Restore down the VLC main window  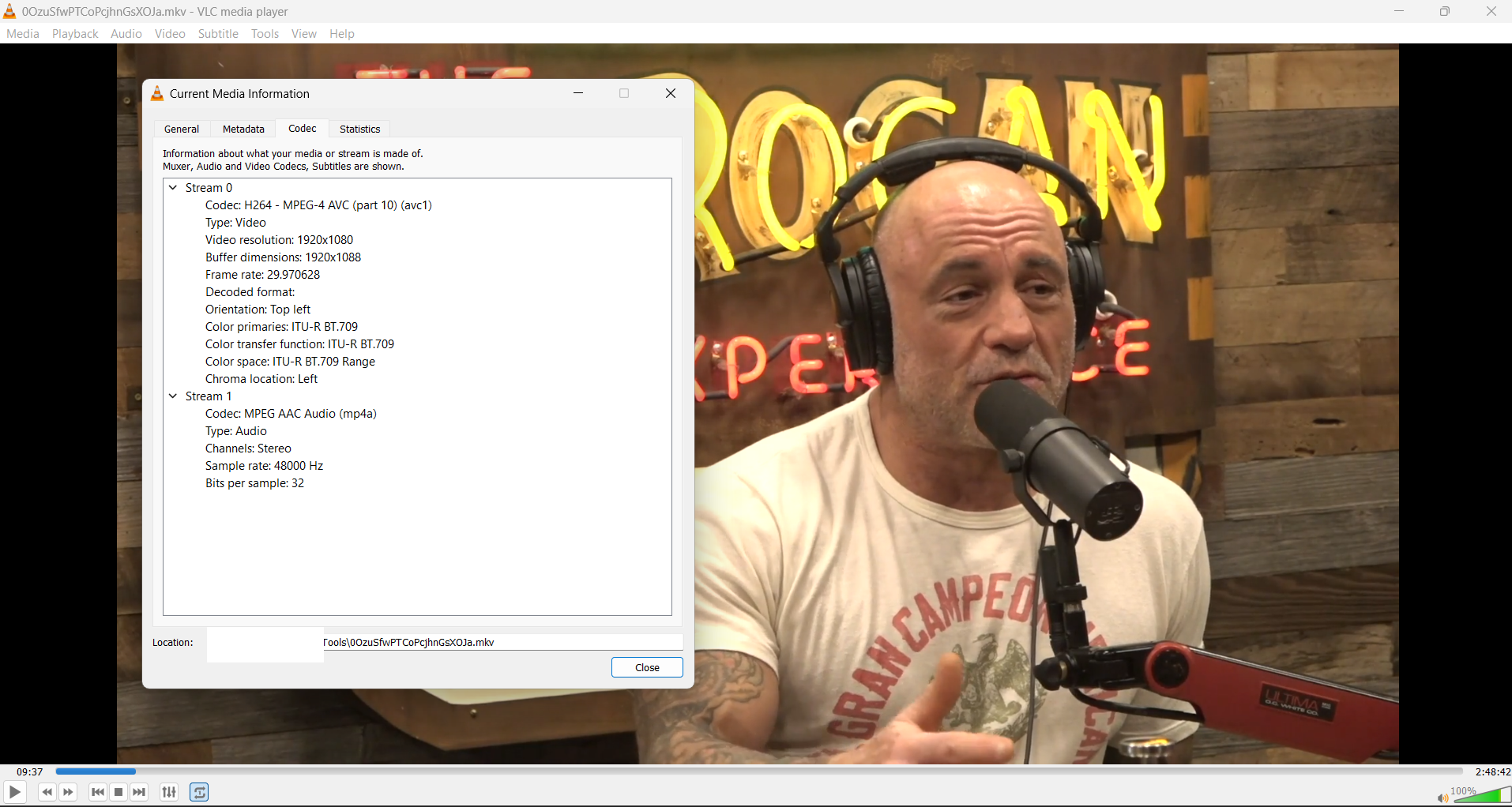click(x=1445, y=11)
